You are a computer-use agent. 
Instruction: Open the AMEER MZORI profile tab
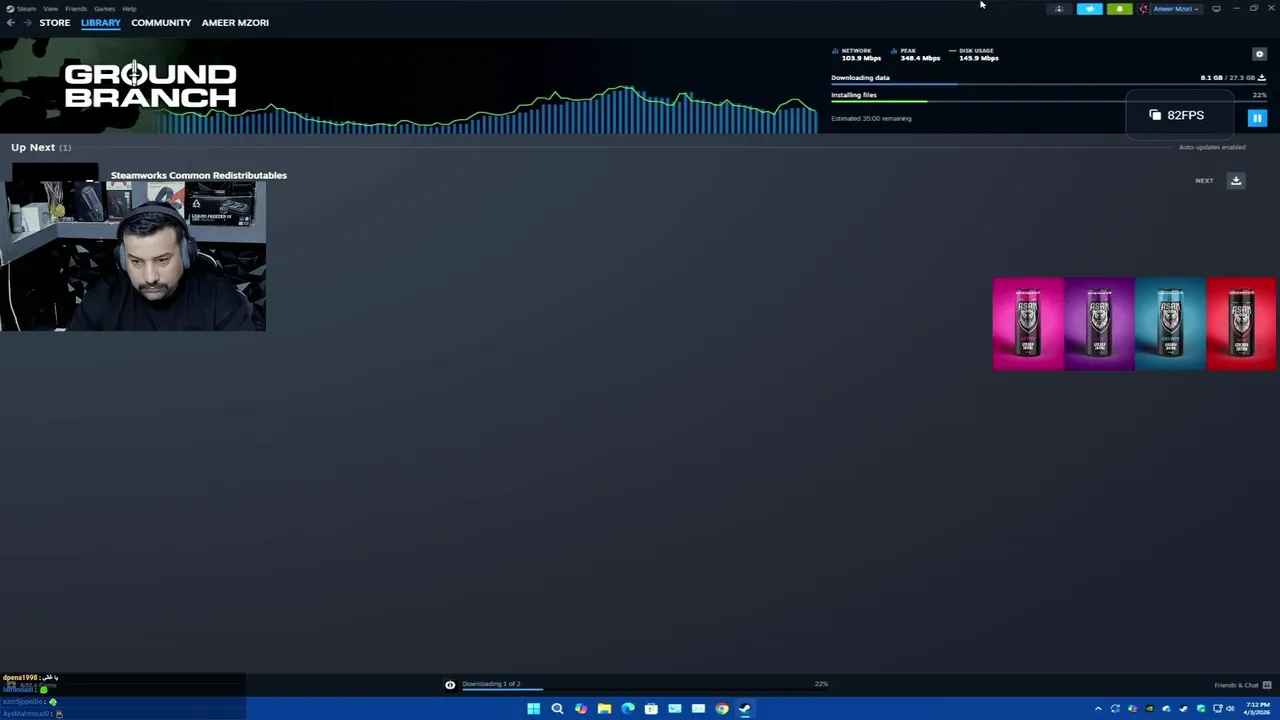[235, 22]
